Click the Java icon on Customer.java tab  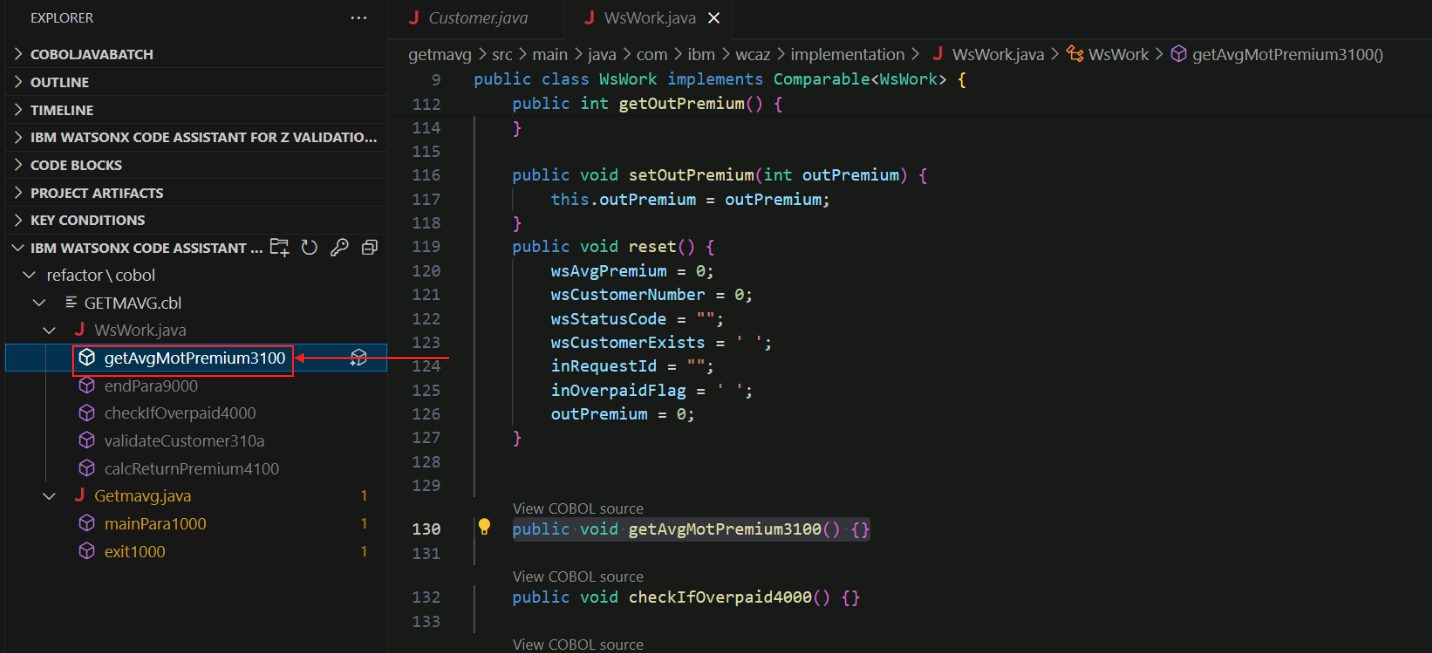pos(414,18)
